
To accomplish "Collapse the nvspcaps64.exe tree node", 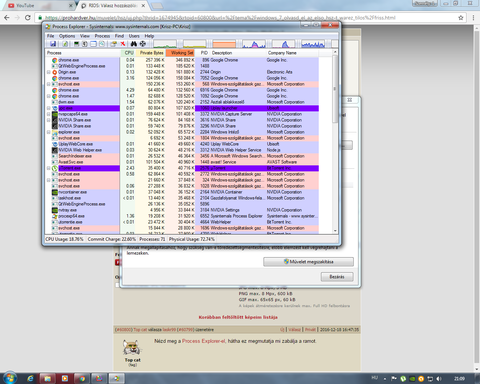I will 49,114.
